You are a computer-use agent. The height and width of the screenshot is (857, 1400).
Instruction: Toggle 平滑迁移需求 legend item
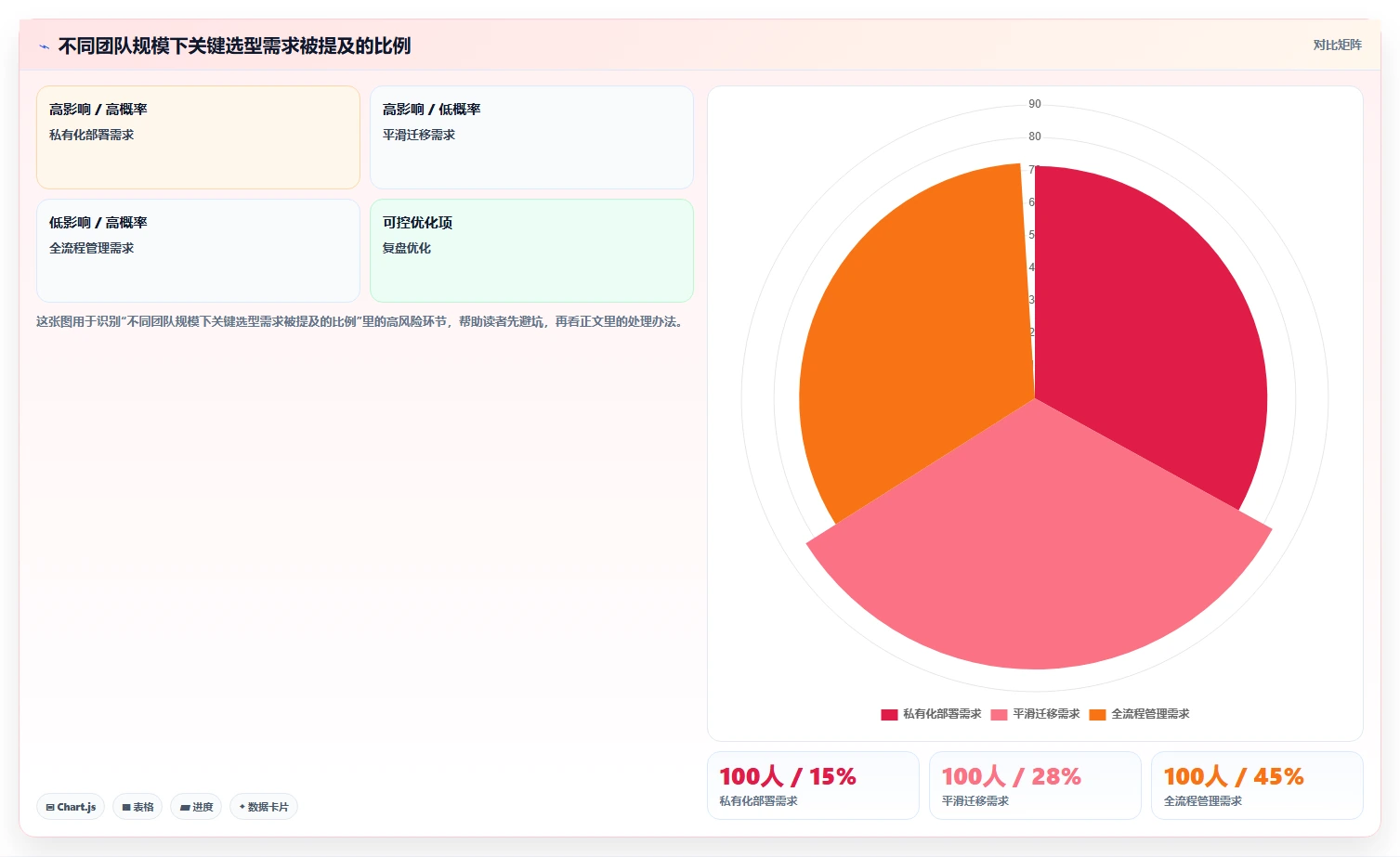[1035, 714]
